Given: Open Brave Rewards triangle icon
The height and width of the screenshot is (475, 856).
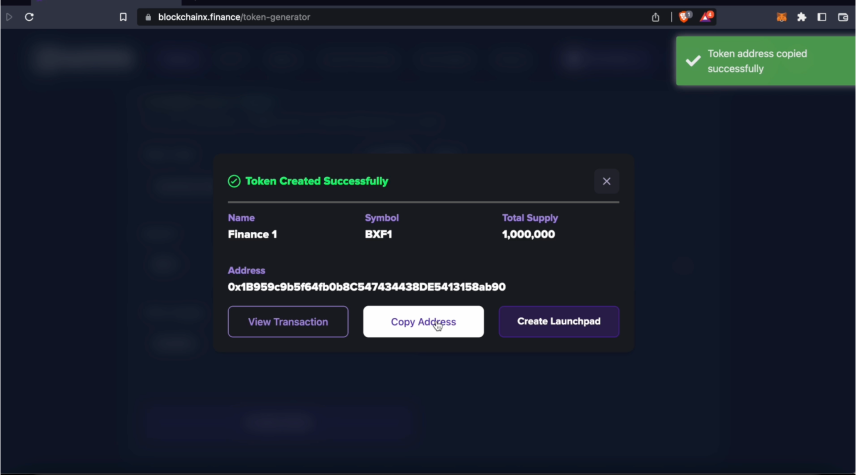Looking at the screenshot, I should point(706,17).
